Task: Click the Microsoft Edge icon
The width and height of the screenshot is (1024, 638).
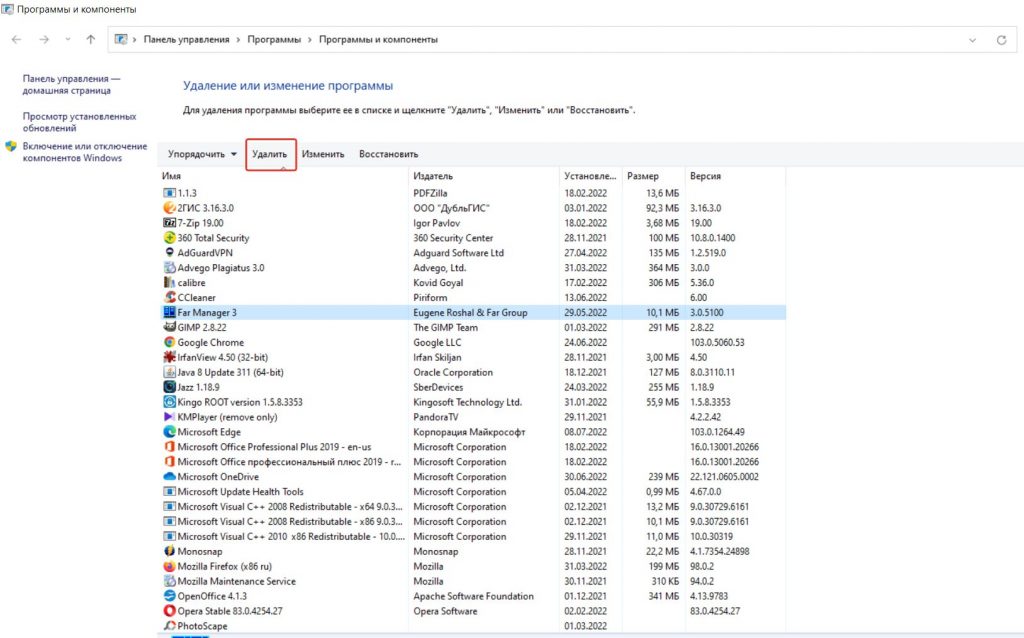Action: coord(169,432)
